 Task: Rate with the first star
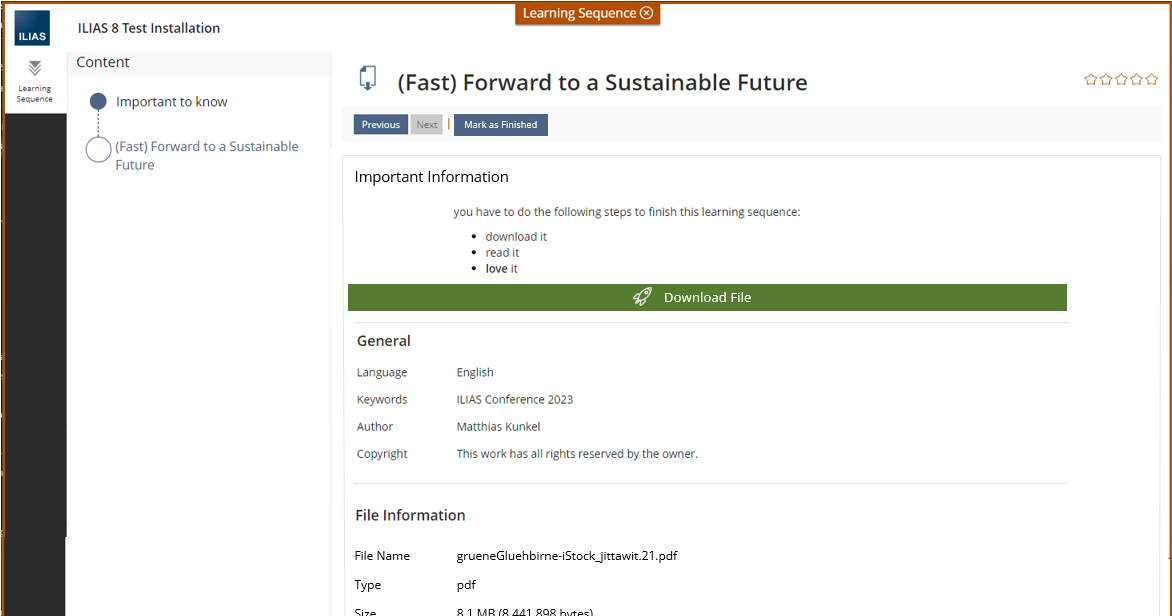point(1091,80)
